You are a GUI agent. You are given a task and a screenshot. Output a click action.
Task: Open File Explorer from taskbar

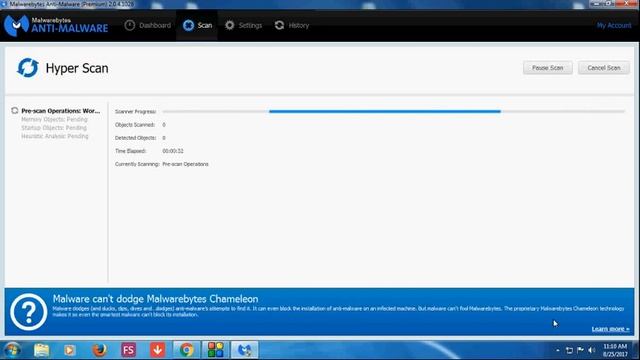[41, 350]
